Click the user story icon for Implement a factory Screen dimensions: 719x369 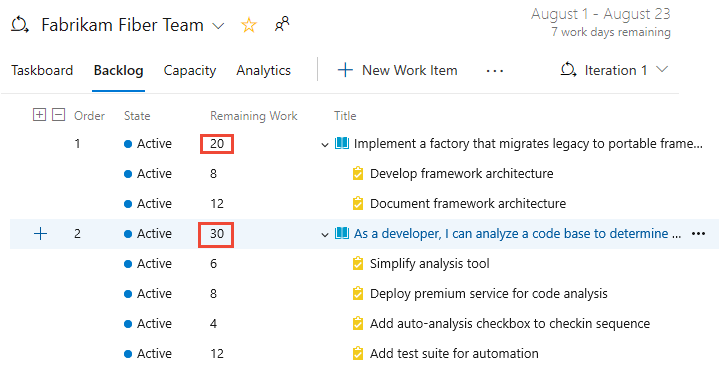tap(342, 143)
